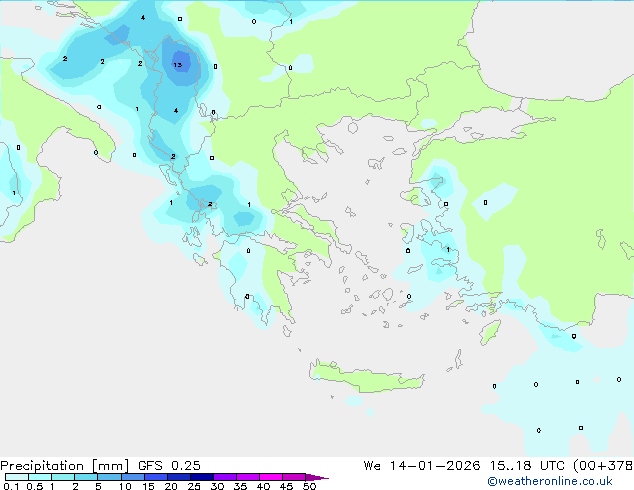Click the '40' legend tick label
634x490 pixels.
click(263, 486)
